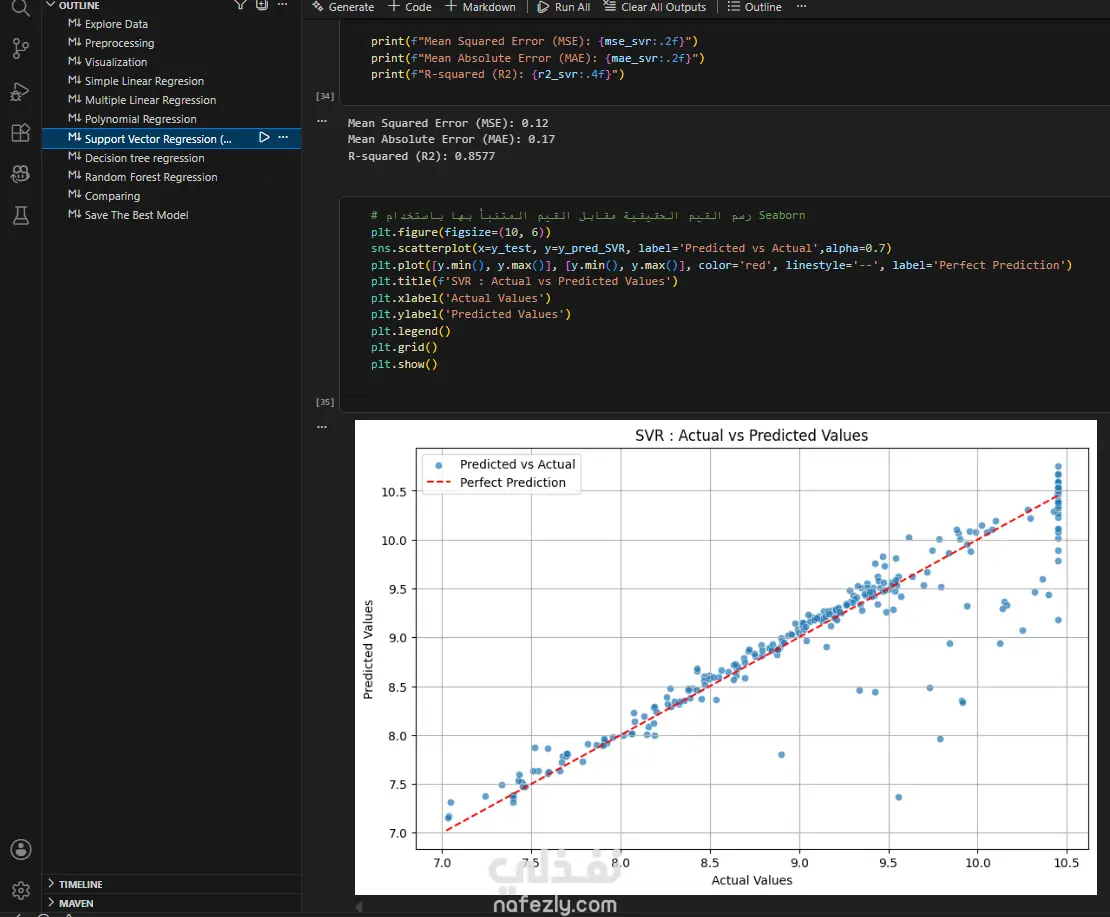
Task: Open the Manage settings gear
Action: [x=21, y=890]
